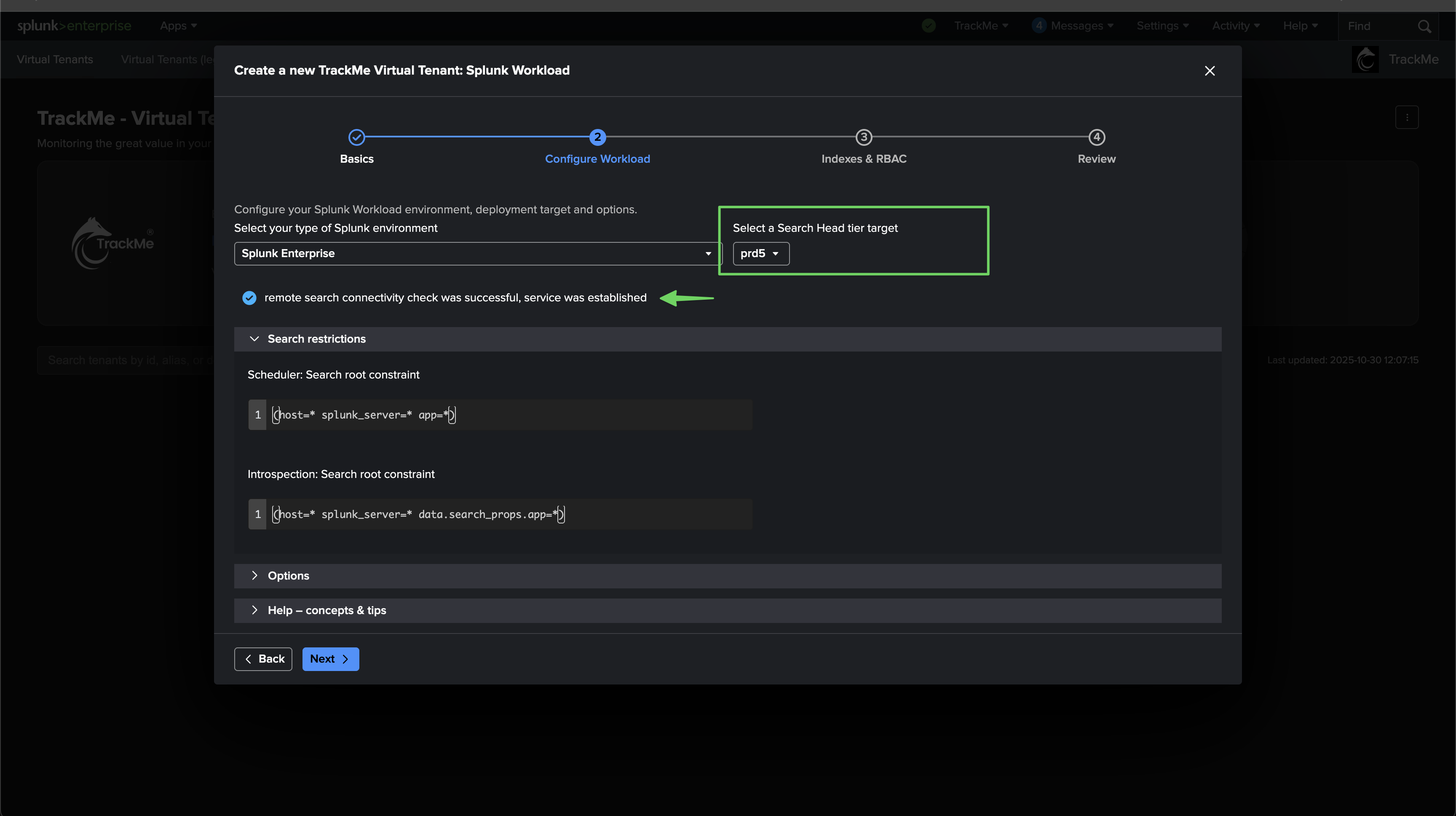Click the Basics step checkmark circle
The image size is (1456, 816).
[x=357, y=137]
